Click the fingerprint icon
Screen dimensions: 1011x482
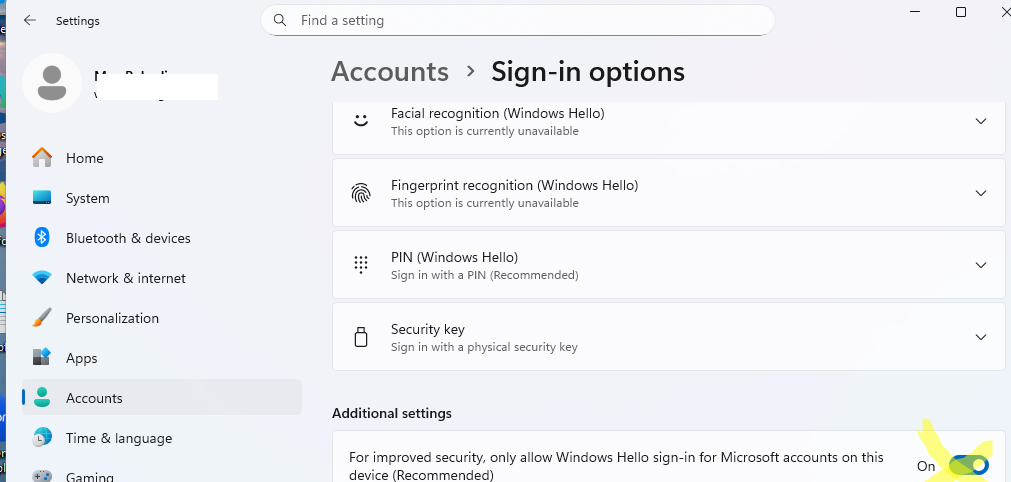point(361,193)
